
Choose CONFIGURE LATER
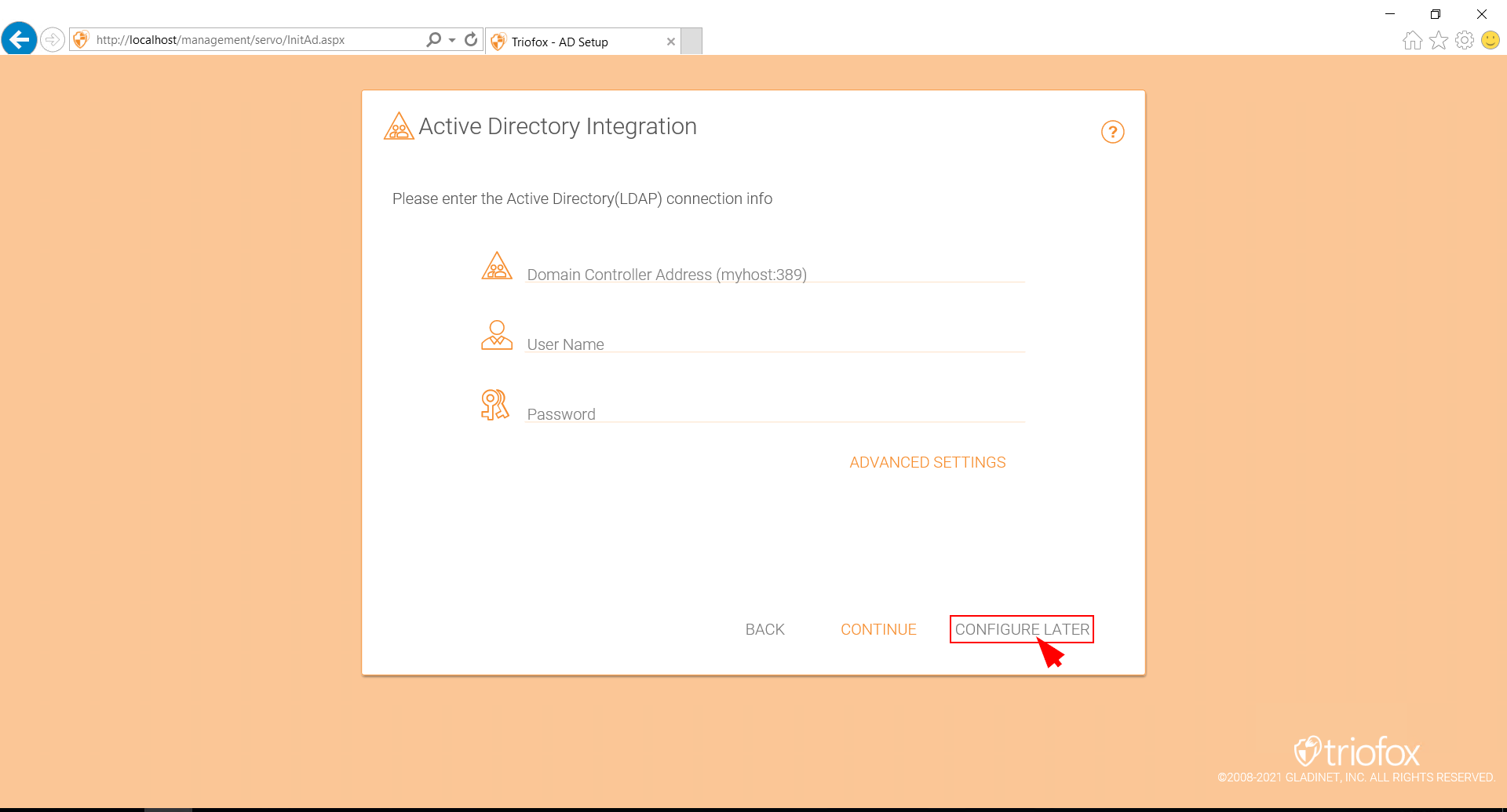click(1022, 629)
